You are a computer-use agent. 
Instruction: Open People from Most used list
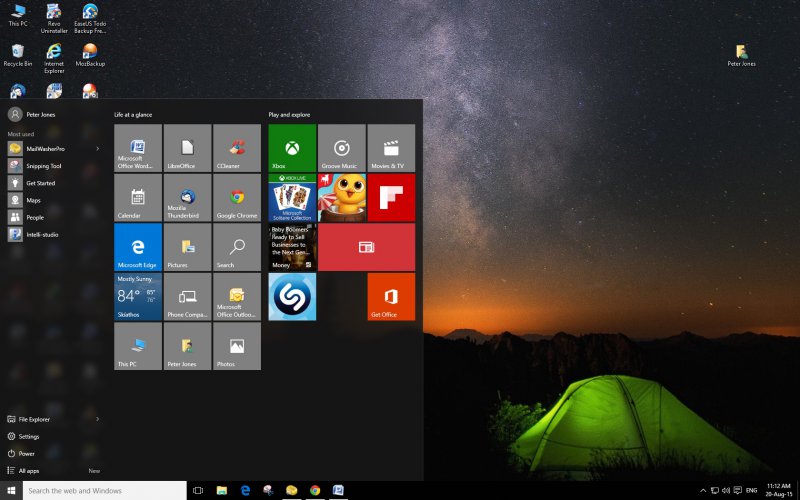[35, 217]
